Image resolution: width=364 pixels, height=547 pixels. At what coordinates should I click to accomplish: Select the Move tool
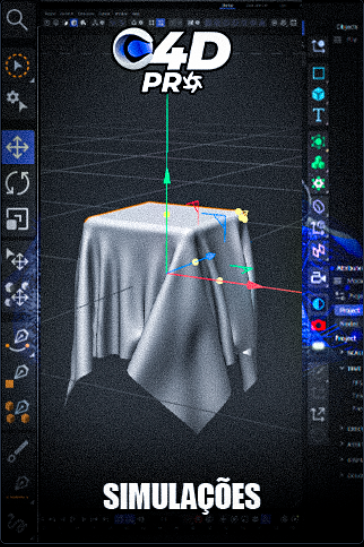(17, 147)
